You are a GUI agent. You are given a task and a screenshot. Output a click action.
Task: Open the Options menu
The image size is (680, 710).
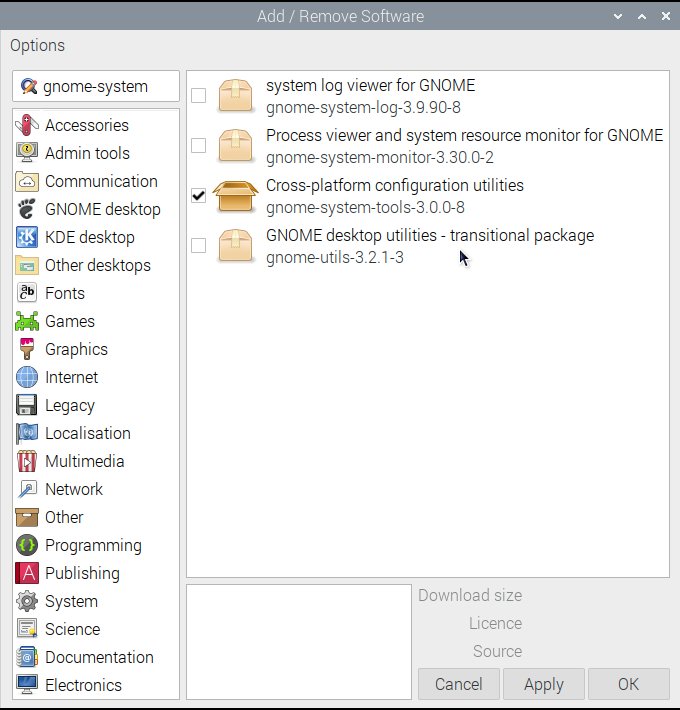pyautogui.click(x=38, y=46)
